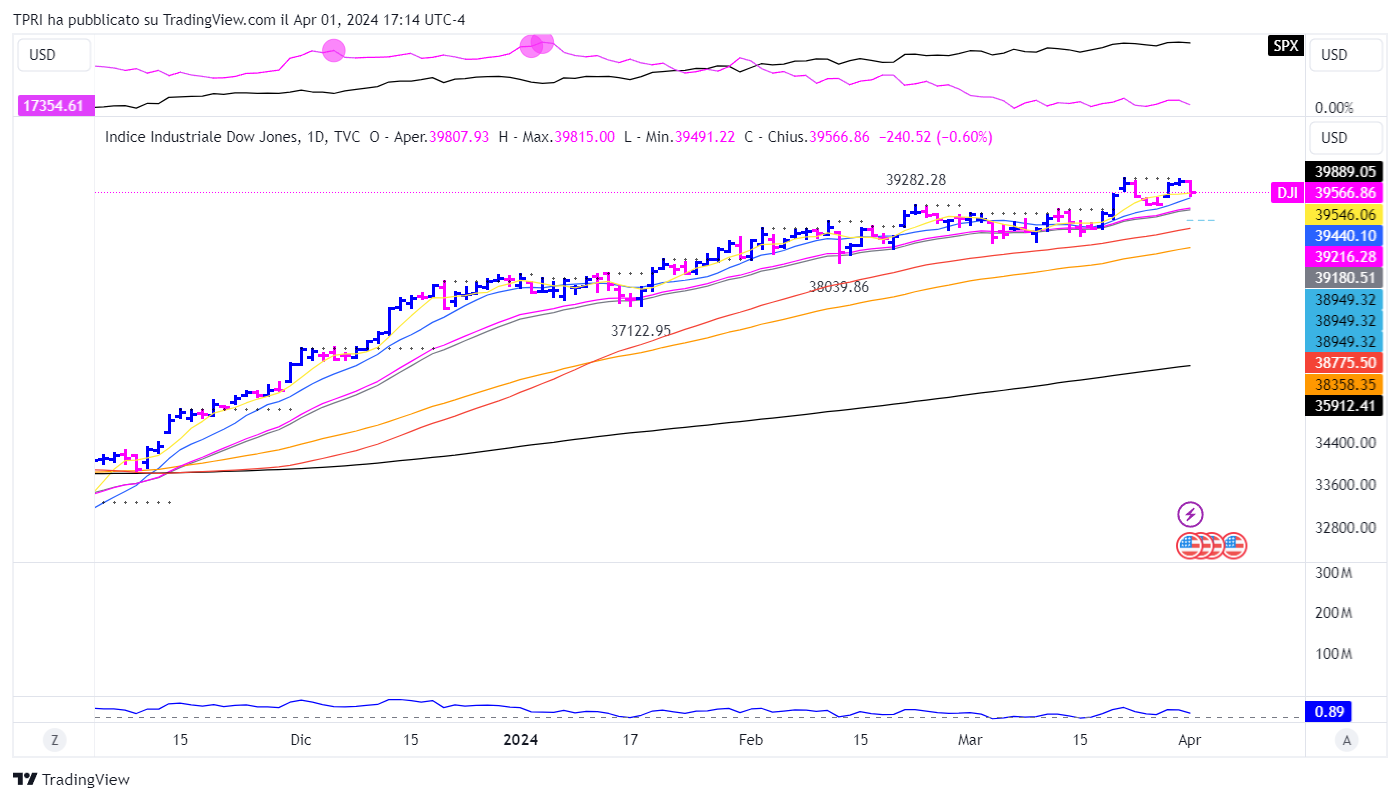
Task: Click the 37122.95 low price annotation
Action: (641, 330)
